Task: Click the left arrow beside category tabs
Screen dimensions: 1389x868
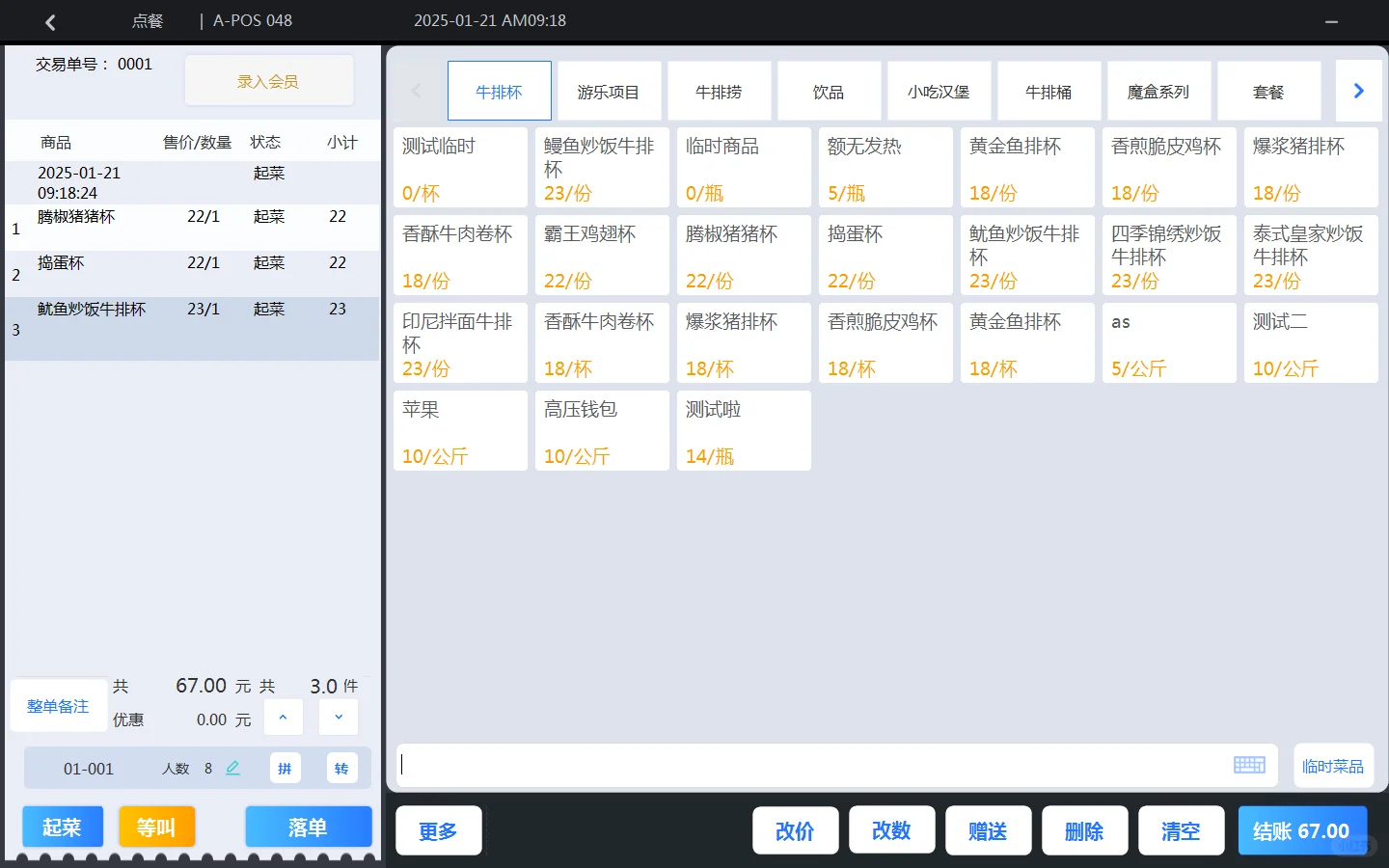Action: click(x=415, y=90)
